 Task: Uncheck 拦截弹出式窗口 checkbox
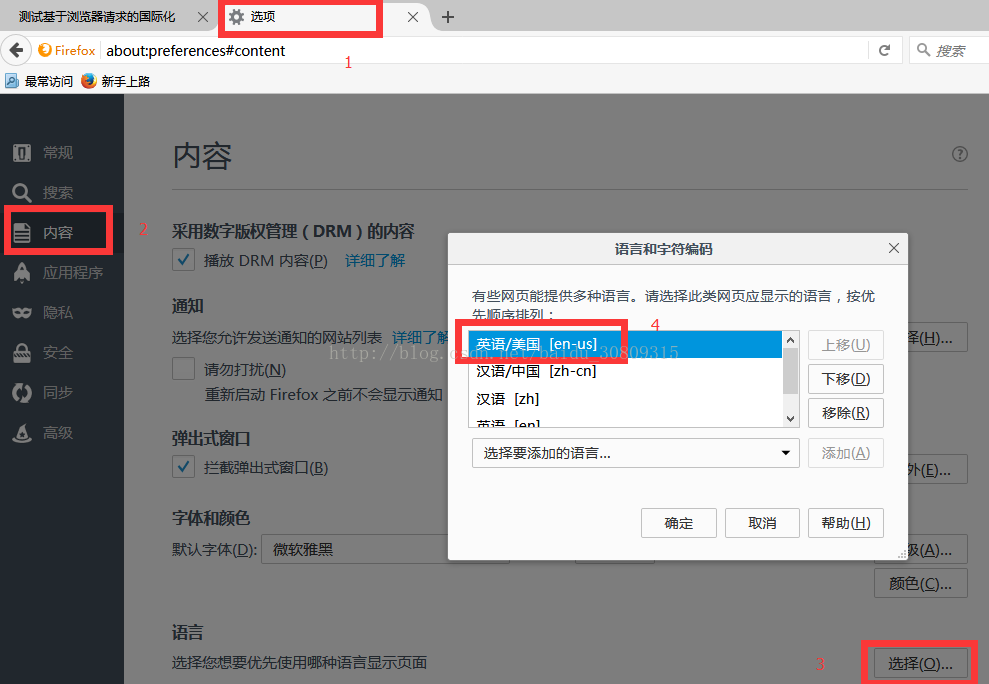[184, 467]
